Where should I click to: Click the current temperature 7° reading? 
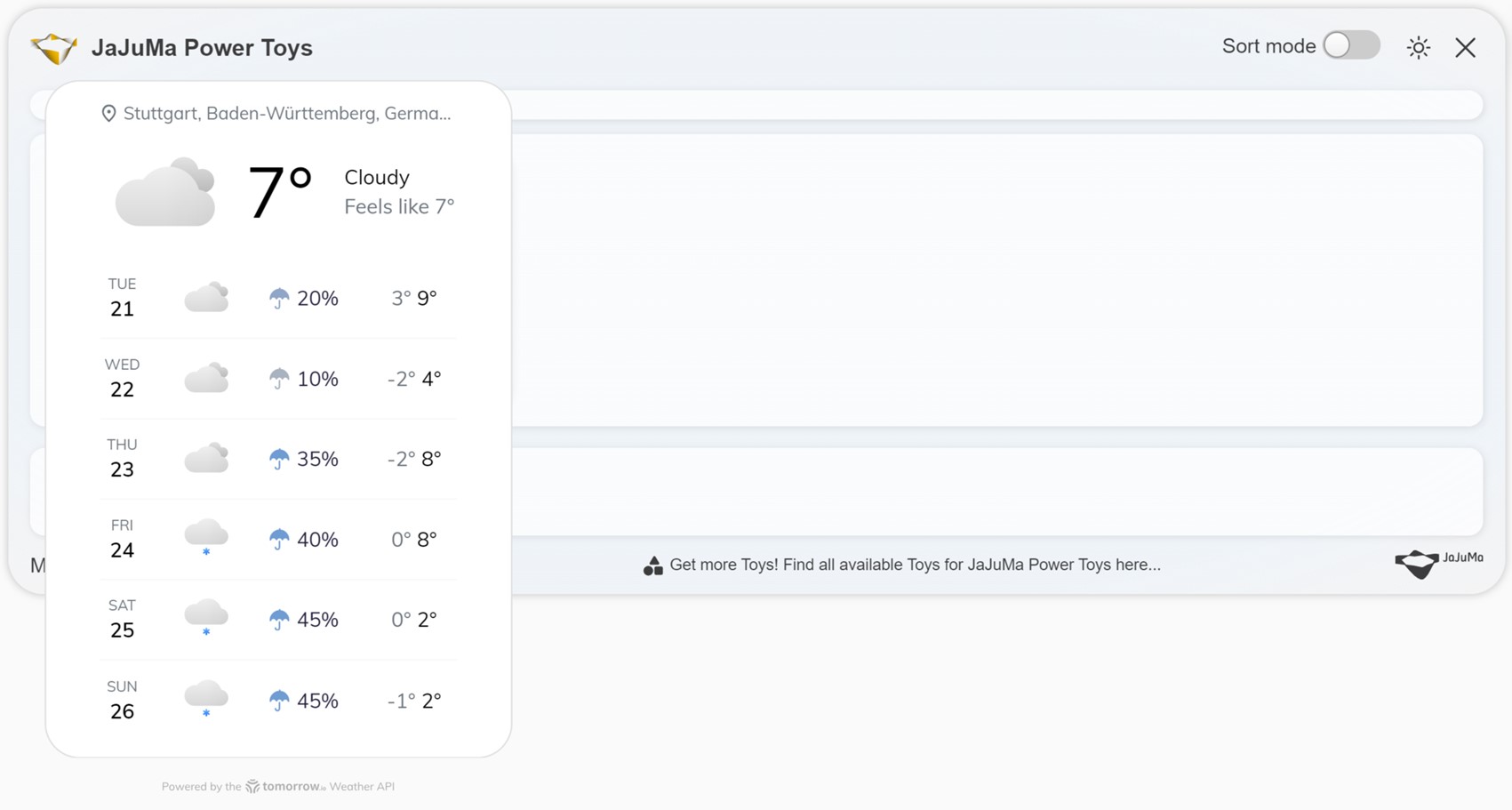279,191
